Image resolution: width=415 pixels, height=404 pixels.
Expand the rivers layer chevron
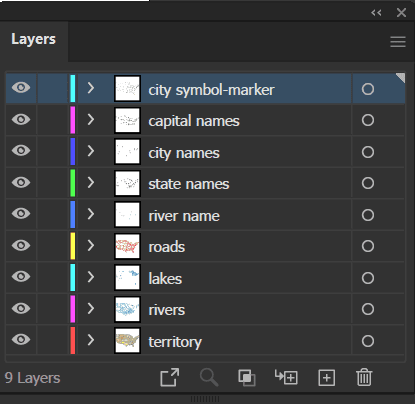[x=91, y=309]
